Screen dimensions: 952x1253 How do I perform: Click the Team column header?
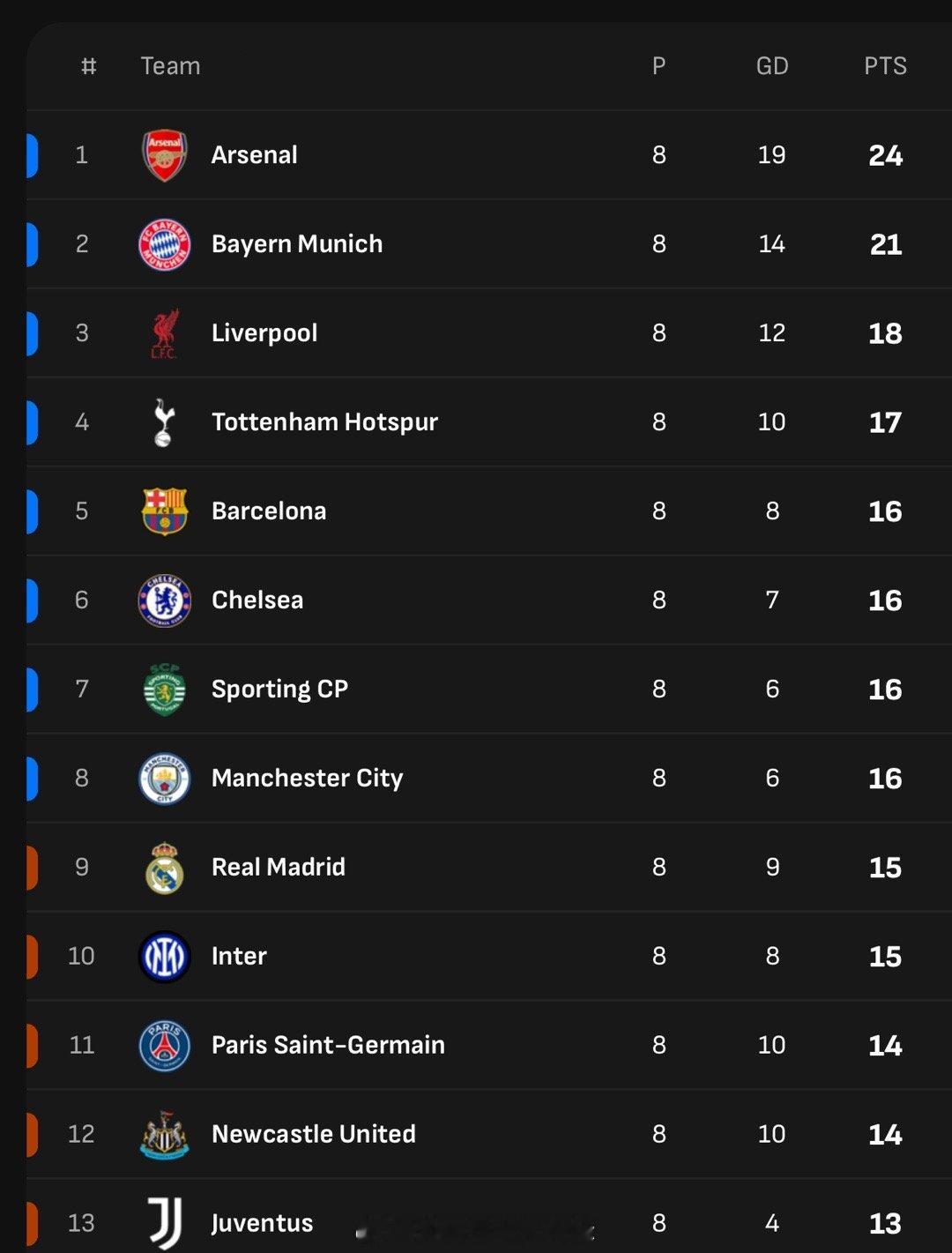click(x=170, y=66)
